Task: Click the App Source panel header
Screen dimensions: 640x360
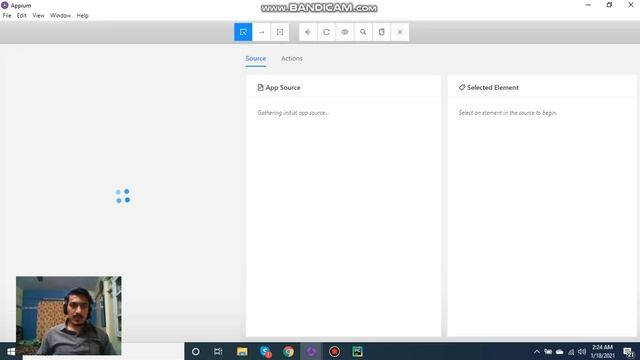Action: click(279, 87)
